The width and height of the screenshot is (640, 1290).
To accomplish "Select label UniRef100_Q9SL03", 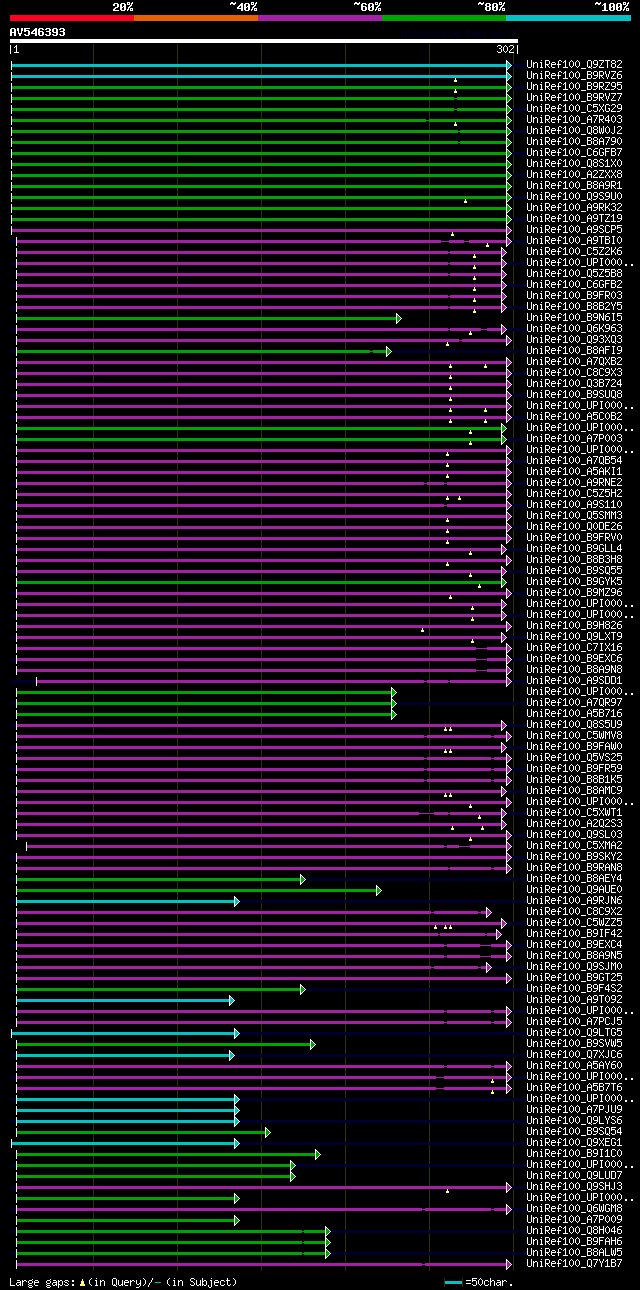I will [574, 834].
